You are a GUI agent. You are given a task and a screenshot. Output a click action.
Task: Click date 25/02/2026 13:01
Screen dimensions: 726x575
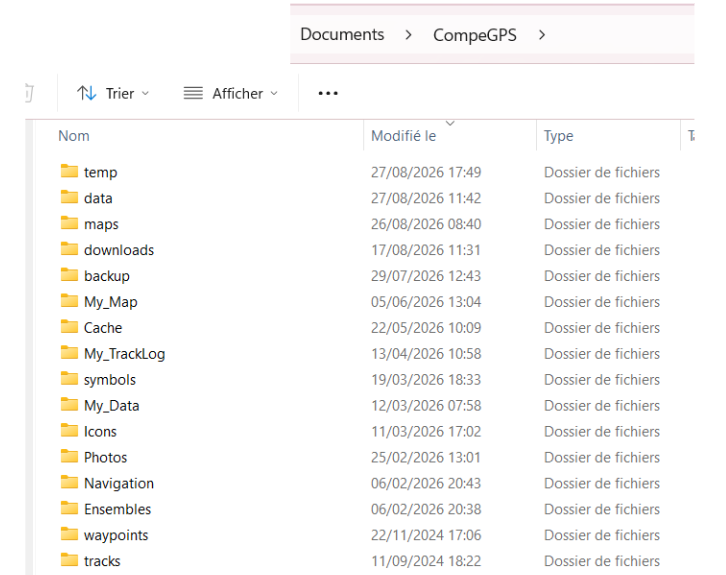(426, 457)
